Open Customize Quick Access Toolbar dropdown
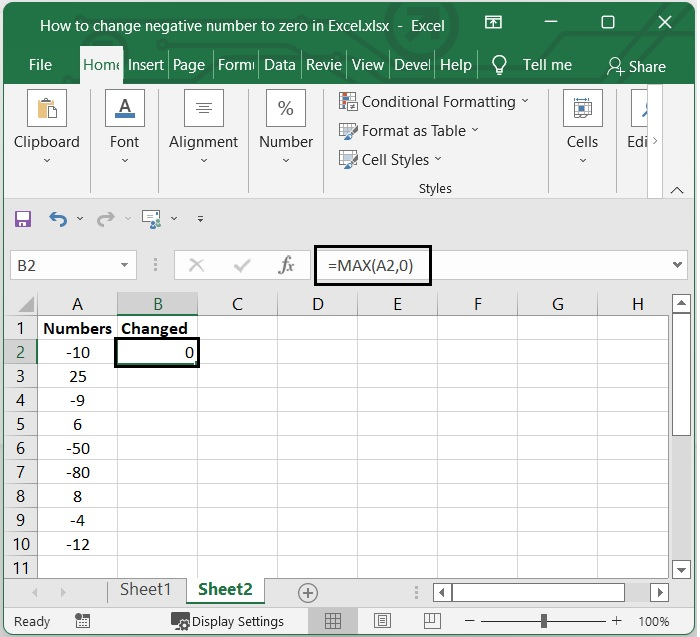This screenshot has height=637, width=700. 200,219
